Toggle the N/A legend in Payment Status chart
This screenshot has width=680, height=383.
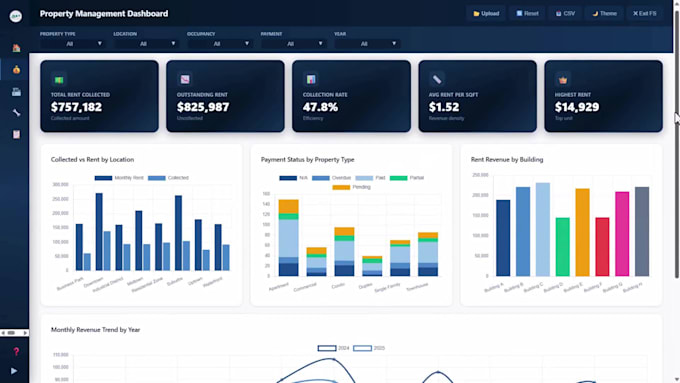(x=294, y=178)
